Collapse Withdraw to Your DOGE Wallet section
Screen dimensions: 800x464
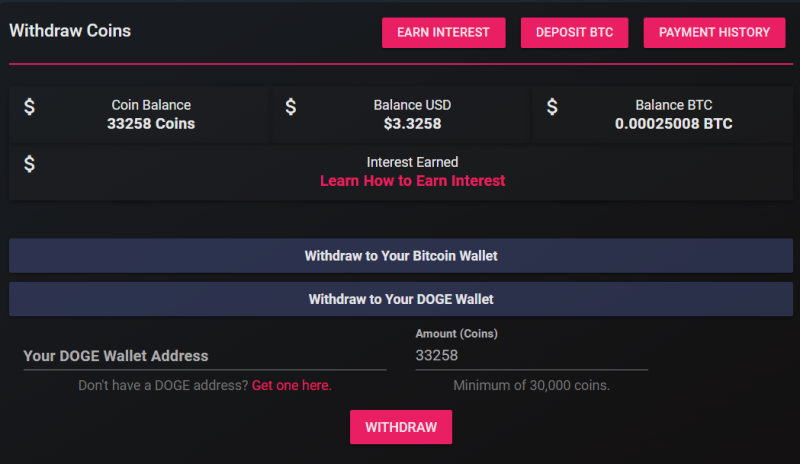tap(401, 299)
